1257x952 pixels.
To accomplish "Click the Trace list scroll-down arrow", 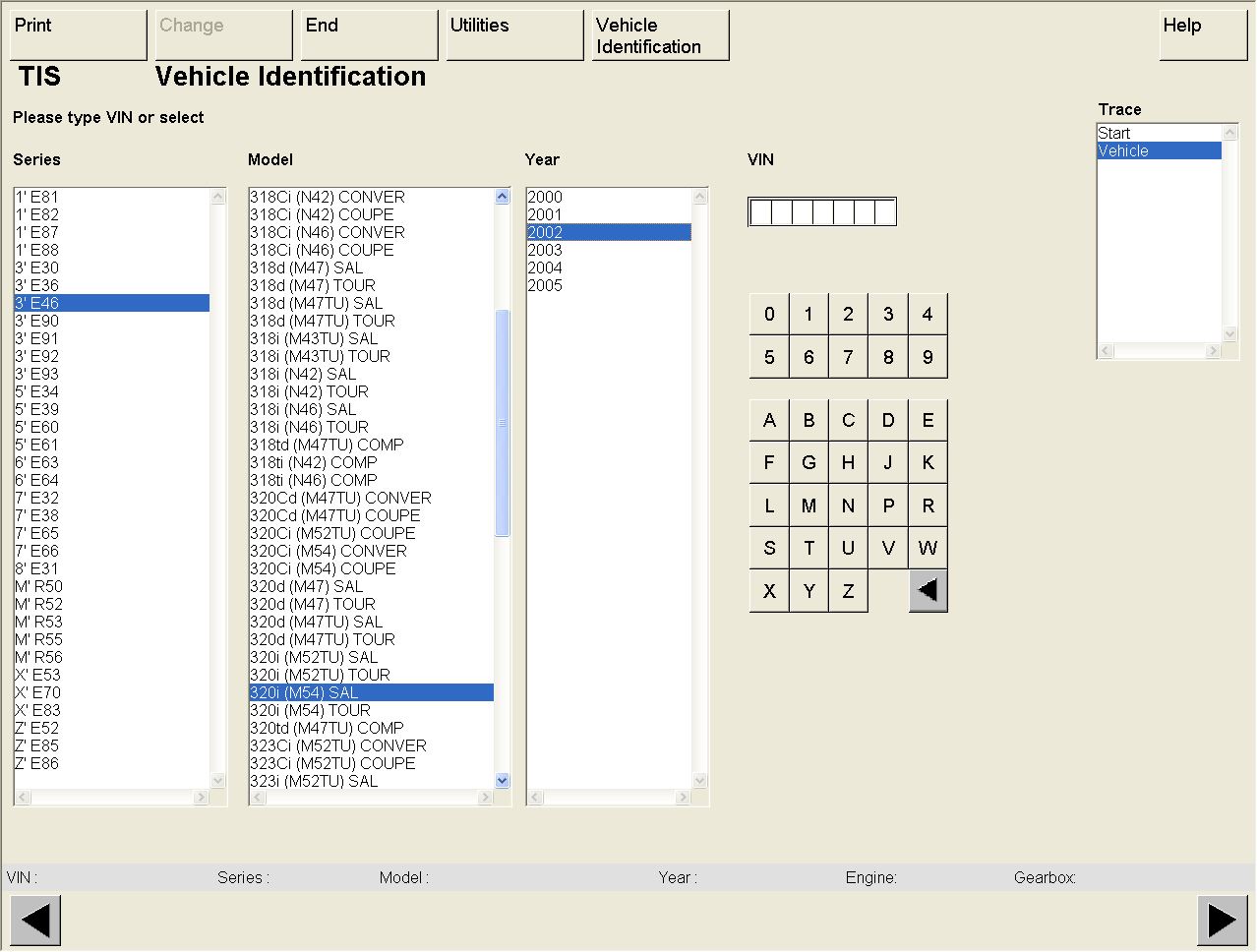I will [x=1229, y=334].
